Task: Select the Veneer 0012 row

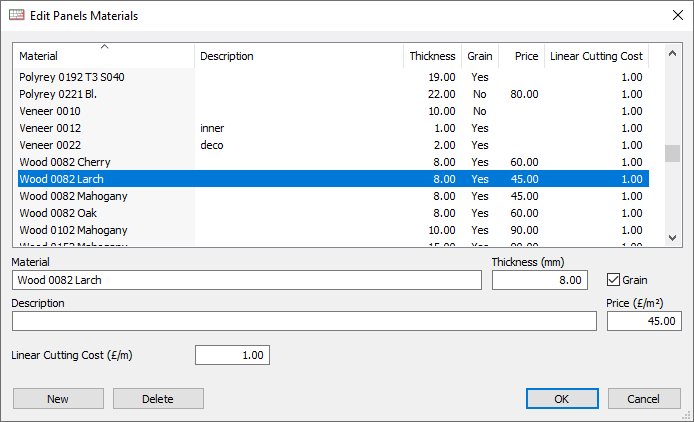Action: click(x=333, y=128)
